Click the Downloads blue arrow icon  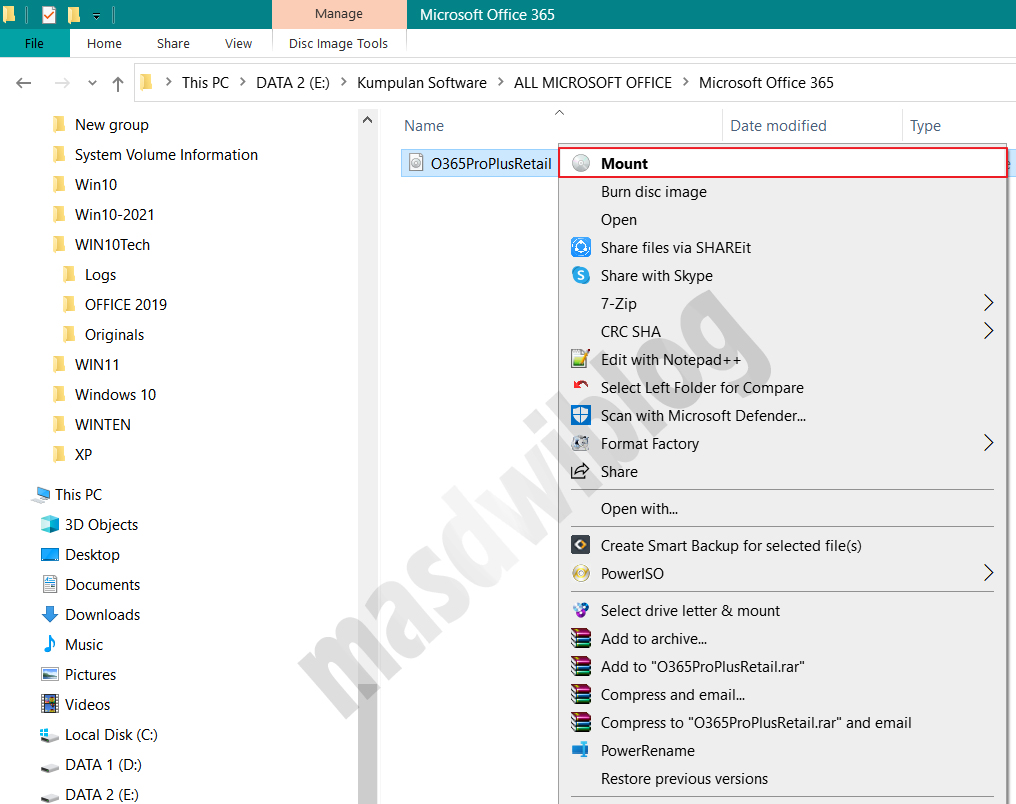coord(50,614)
